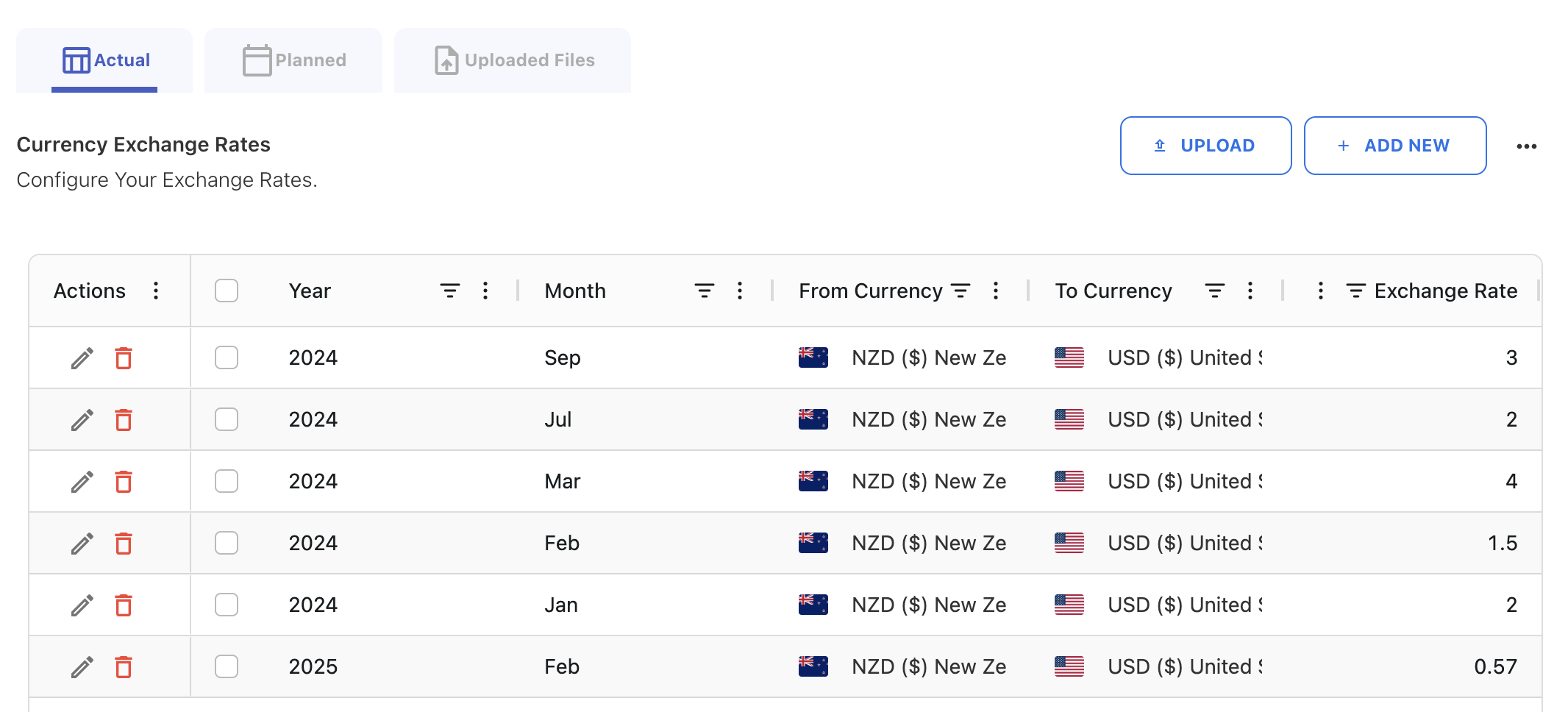Open the From Currency column menu
Screen dimensions: 1568x712
tap(995, 291)
